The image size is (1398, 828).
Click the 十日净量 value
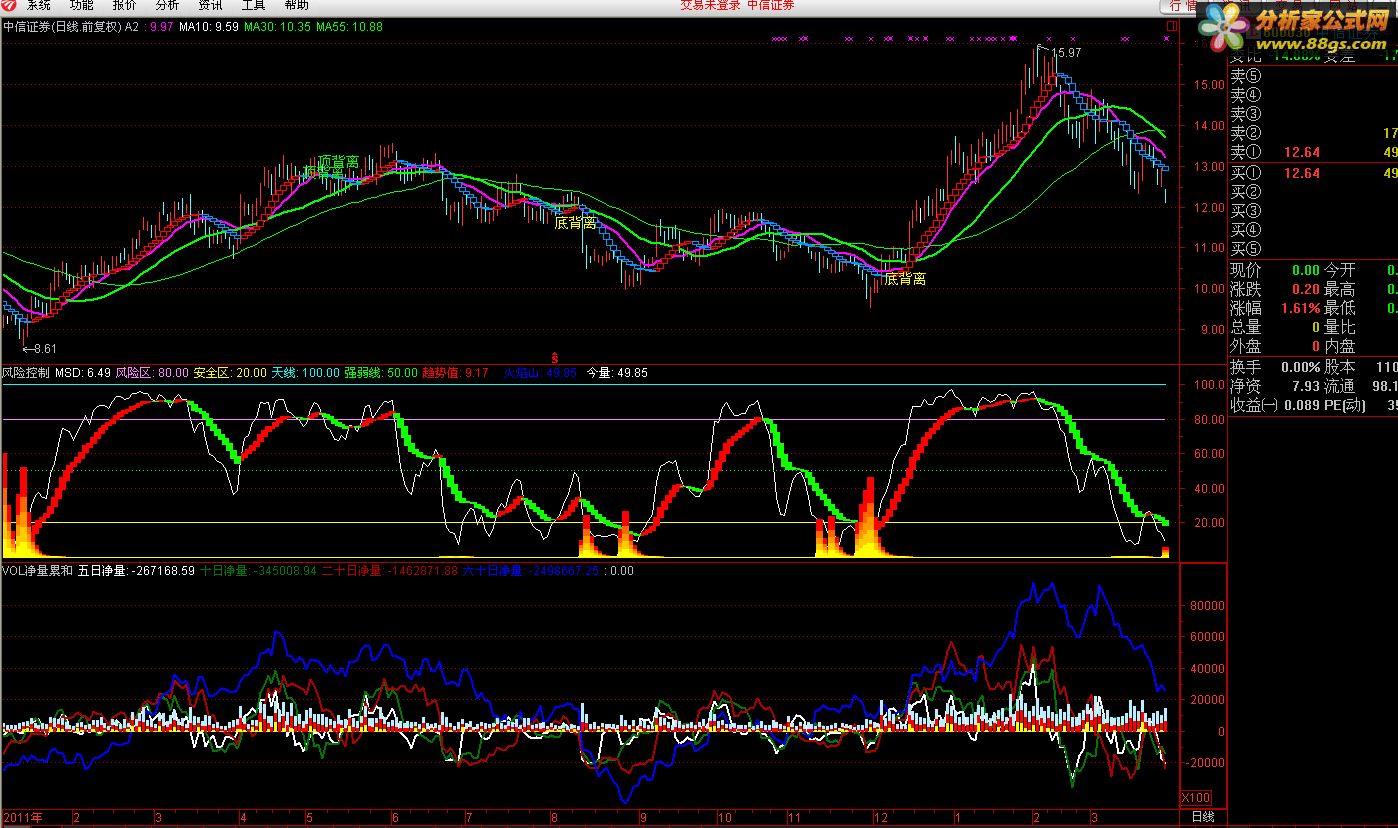[x=259, y=571]
